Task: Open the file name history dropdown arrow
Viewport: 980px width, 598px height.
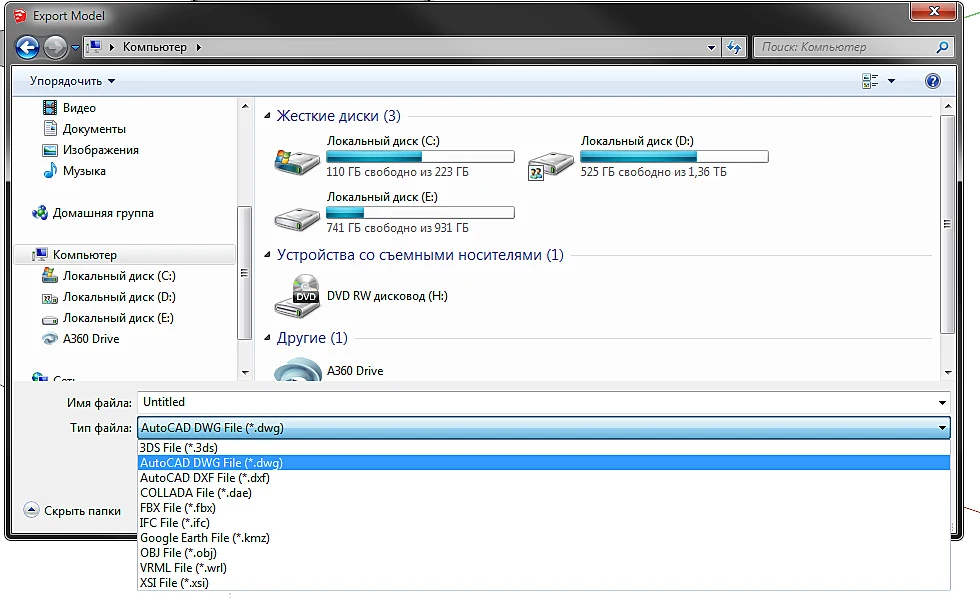Action: 942,402
